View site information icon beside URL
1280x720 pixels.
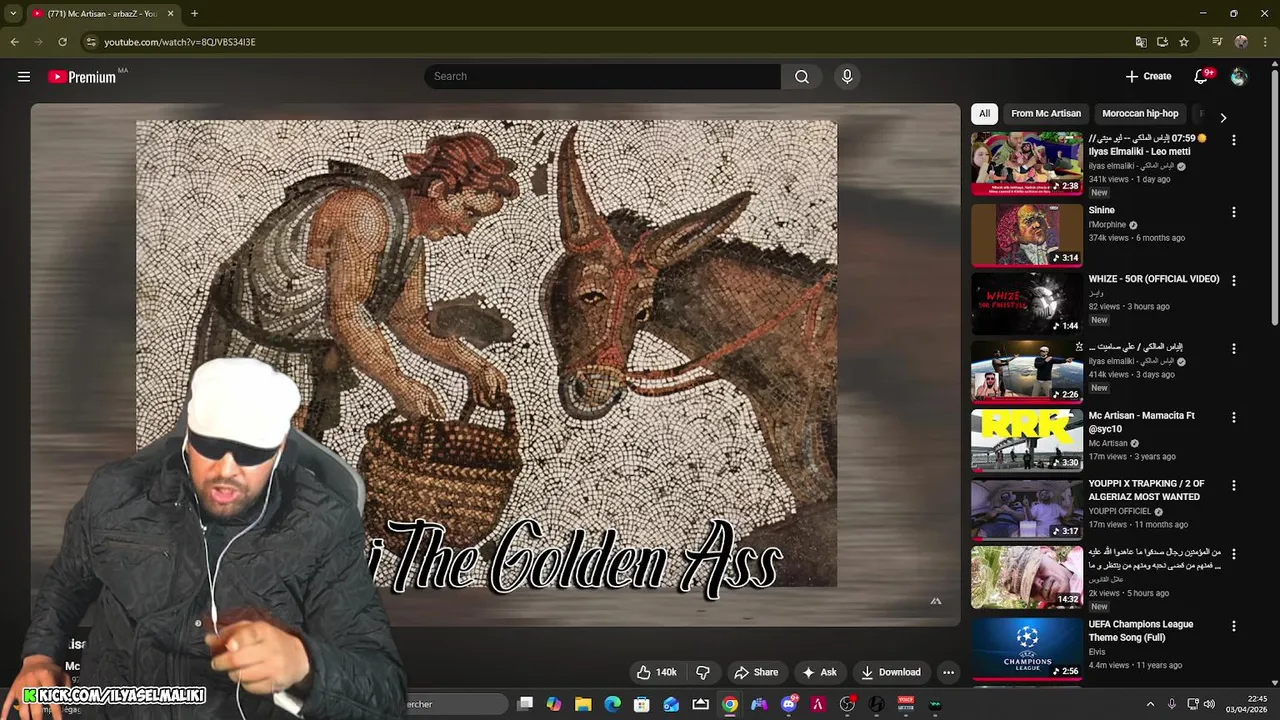[x=91, y=42]
